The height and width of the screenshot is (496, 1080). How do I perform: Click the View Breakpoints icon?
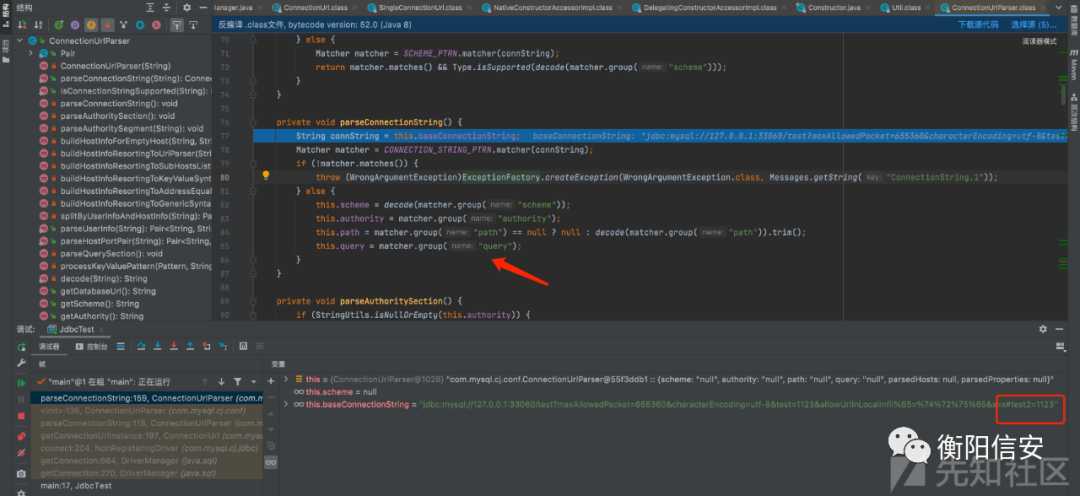point(21,435)
